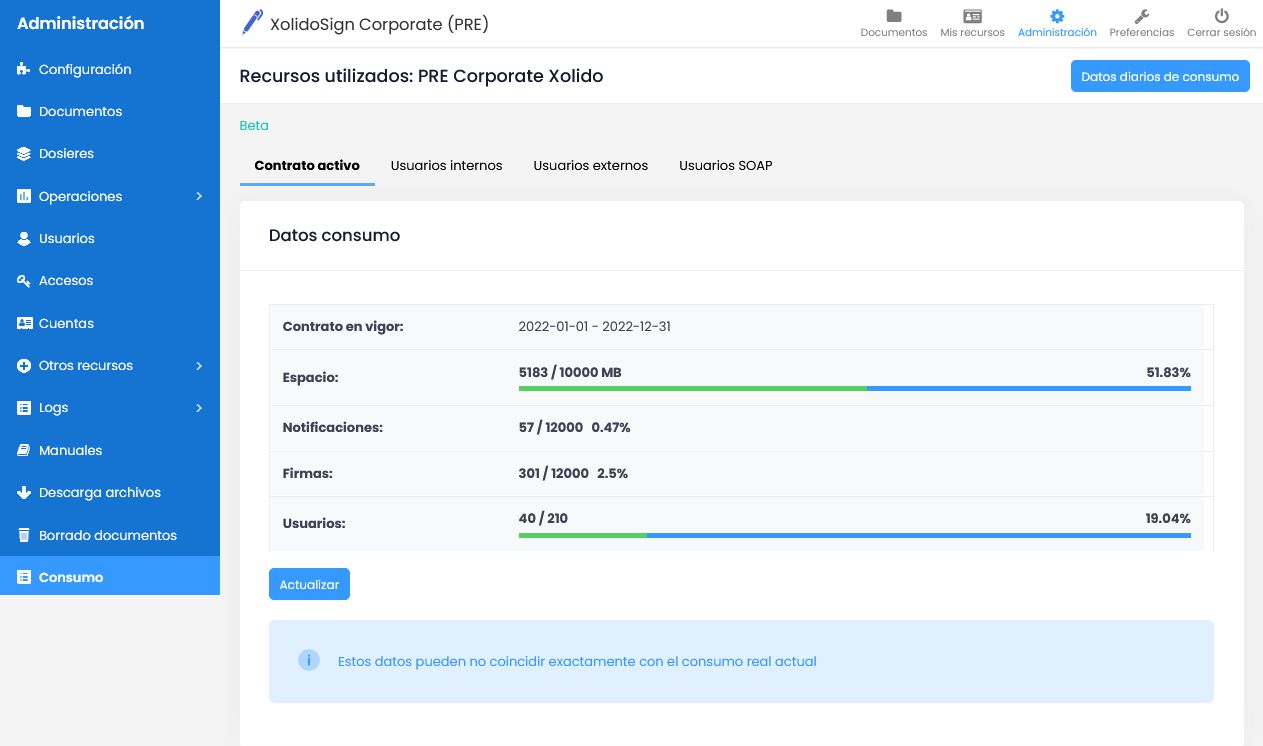Click the Manuales book icon
Viewport: 1263px width, 746px height.
[24, 451]
